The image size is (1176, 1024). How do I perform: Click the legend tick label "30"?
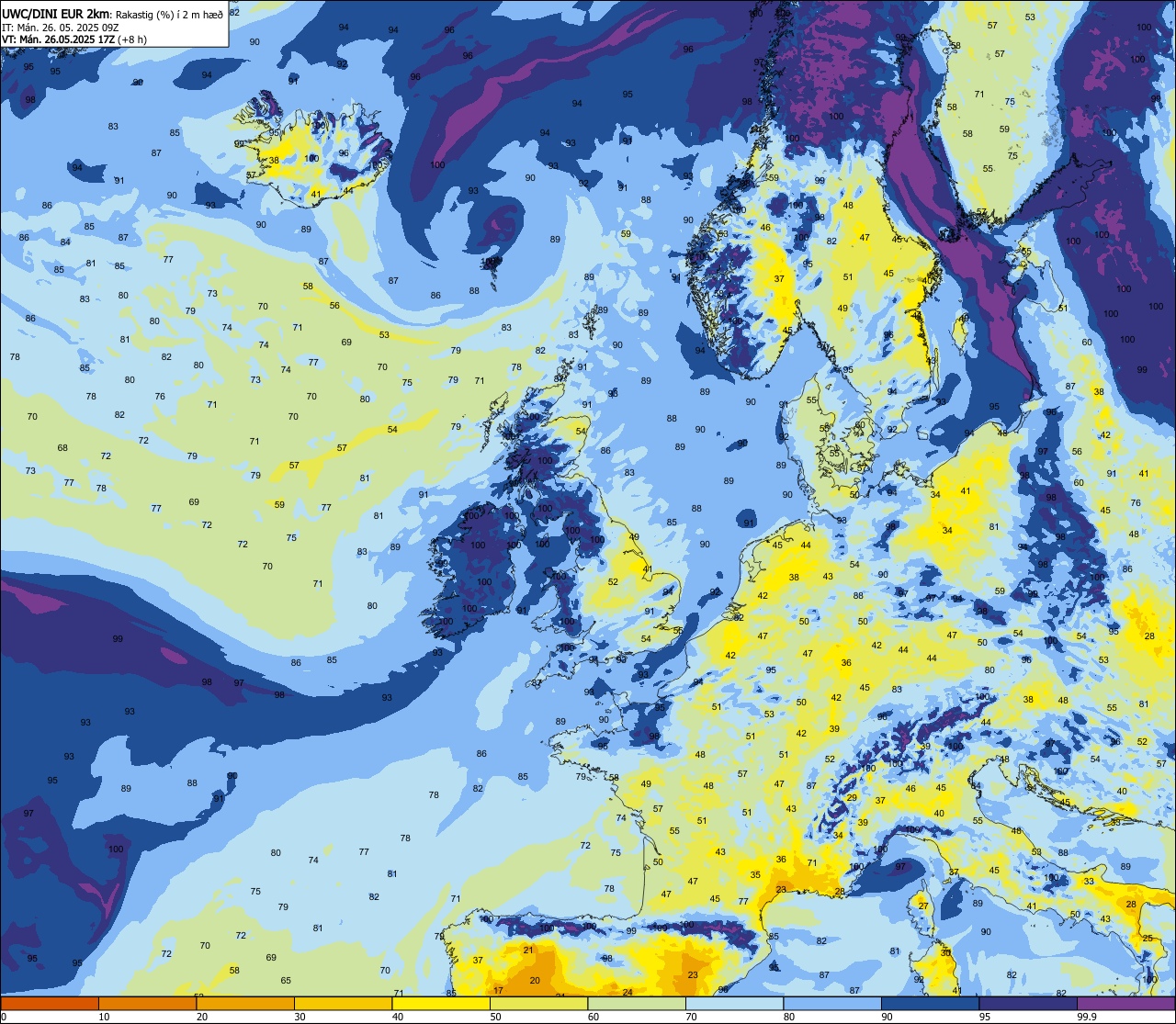coord(300,1017)
